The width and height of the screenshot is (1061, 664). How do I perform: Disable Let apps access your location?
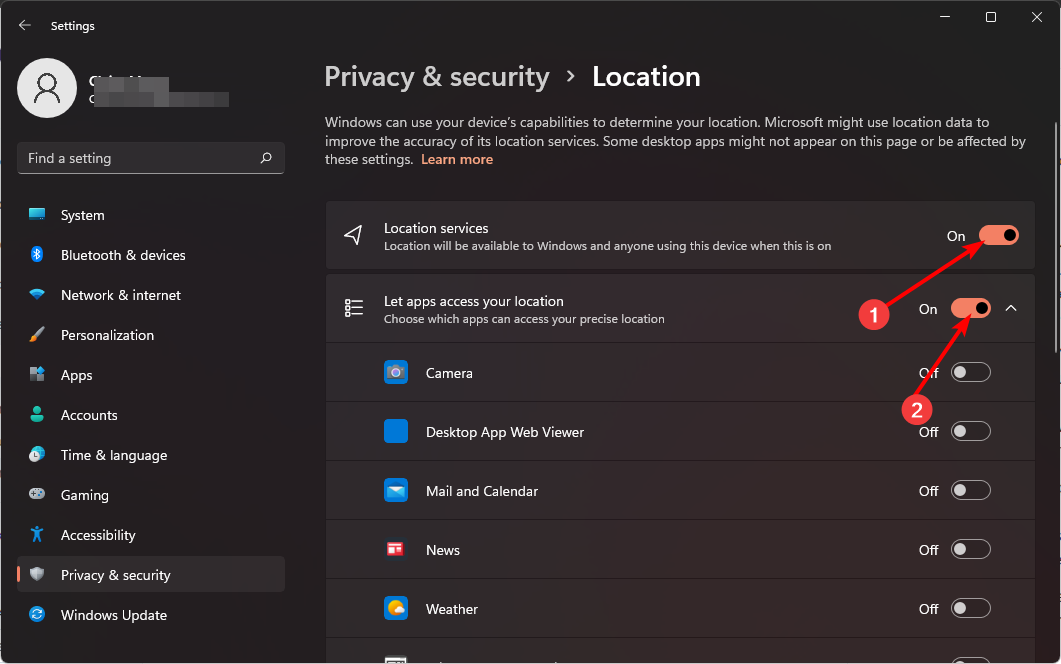970,309
